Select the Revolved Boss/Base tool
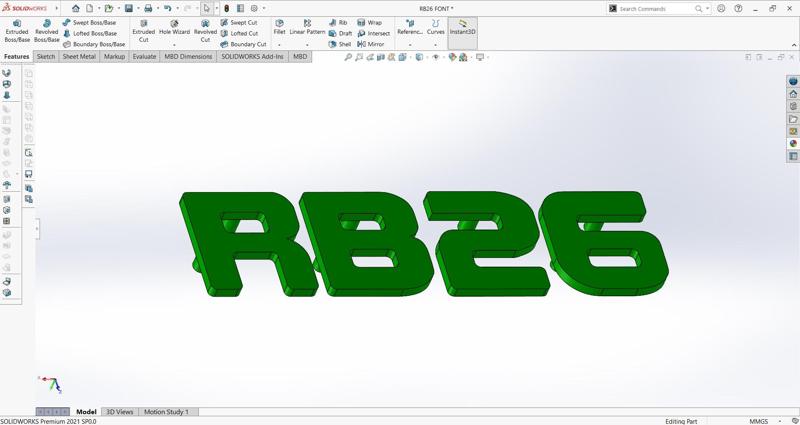 coord(47,31)
